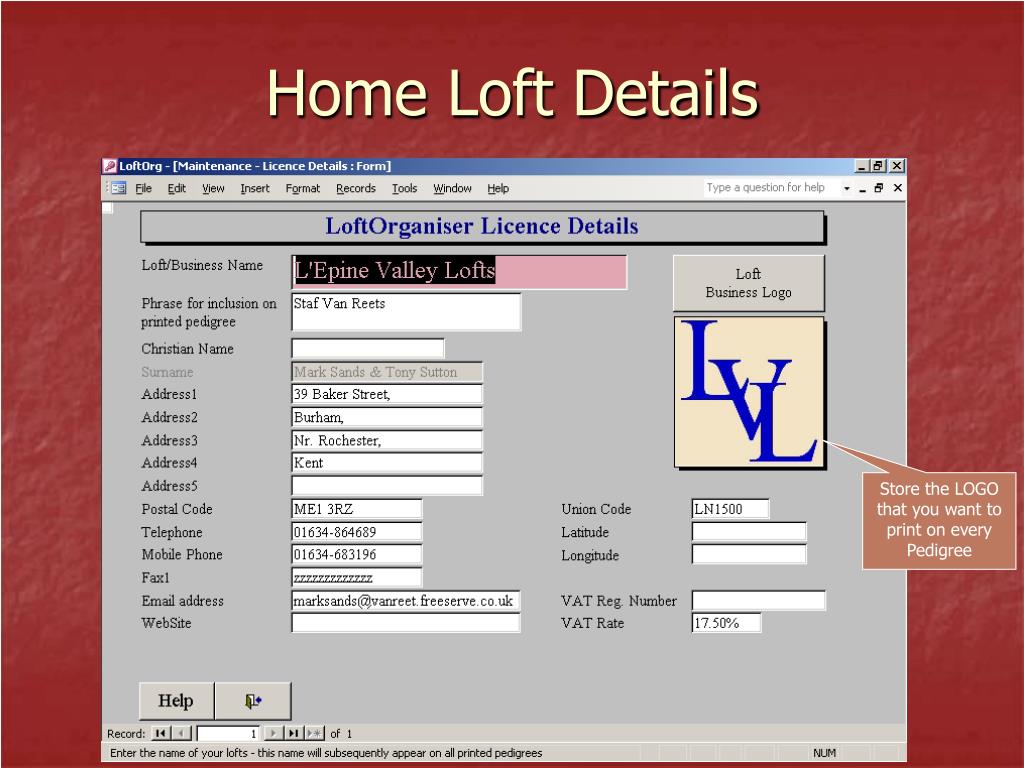
Task: Click the VAT Rate label
Action: coord(592,623)
